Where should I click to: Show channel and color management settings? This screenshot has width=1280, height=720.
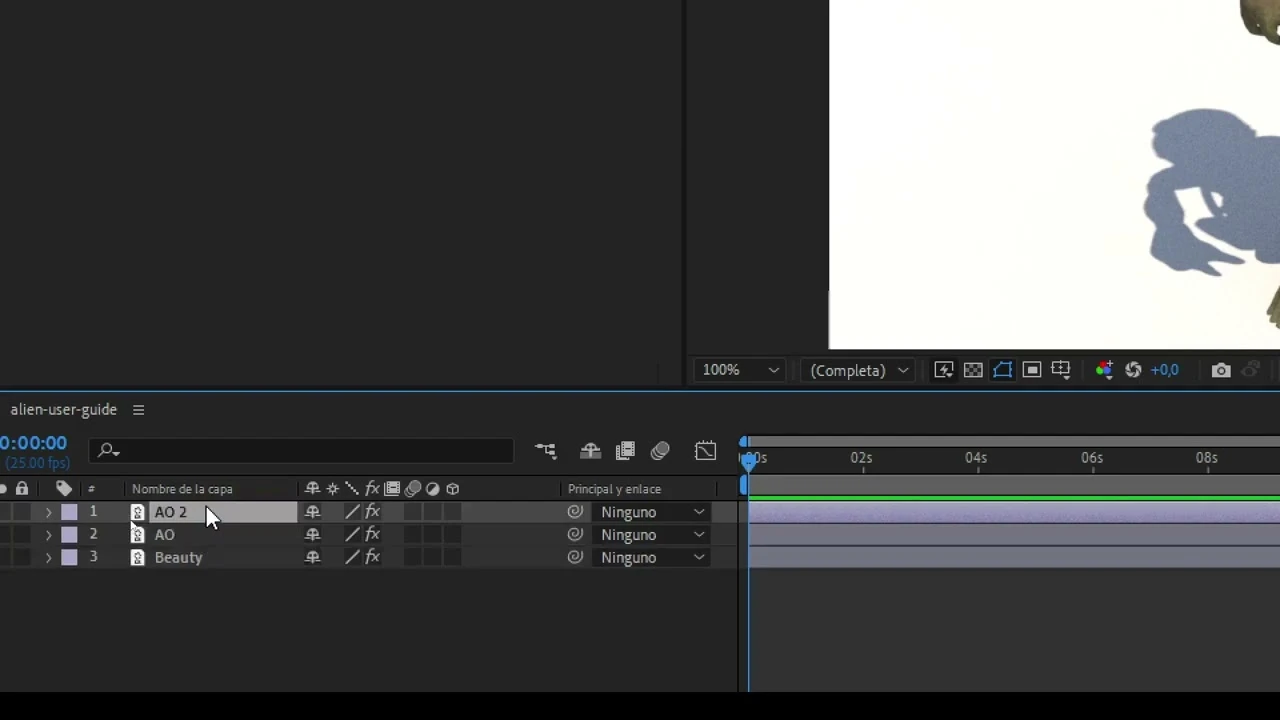click(1104, 370)
